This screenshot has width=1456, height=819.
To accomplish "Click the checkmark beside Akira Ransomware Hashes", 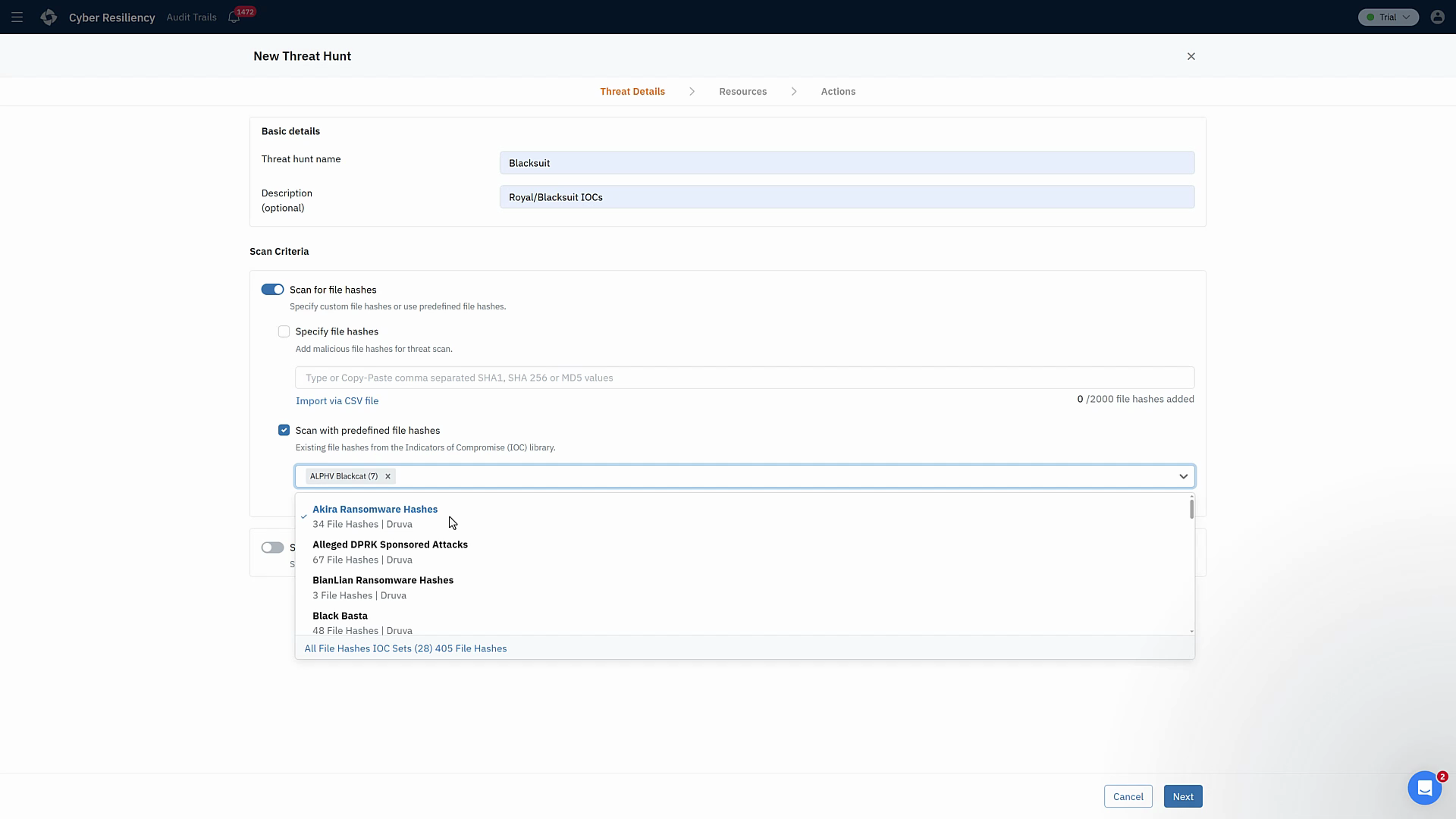I will click(303, 516).
